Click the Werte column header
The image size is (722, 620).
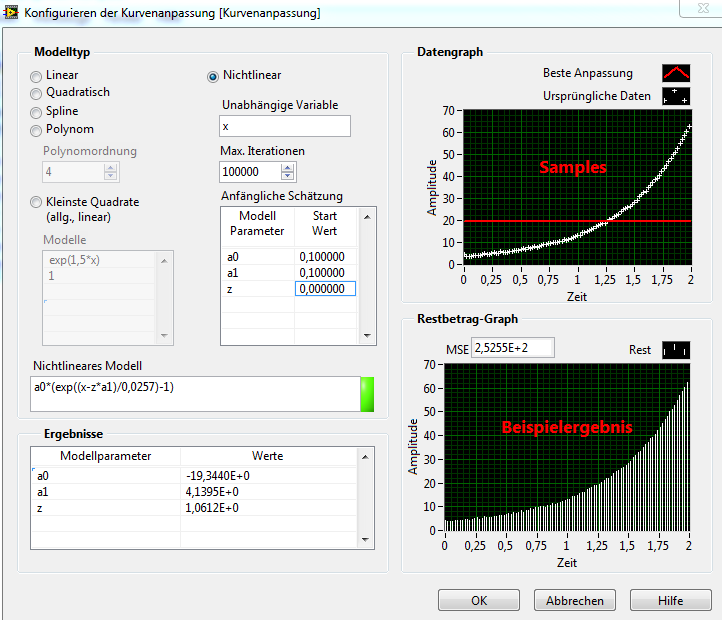(x=268, y=456)
